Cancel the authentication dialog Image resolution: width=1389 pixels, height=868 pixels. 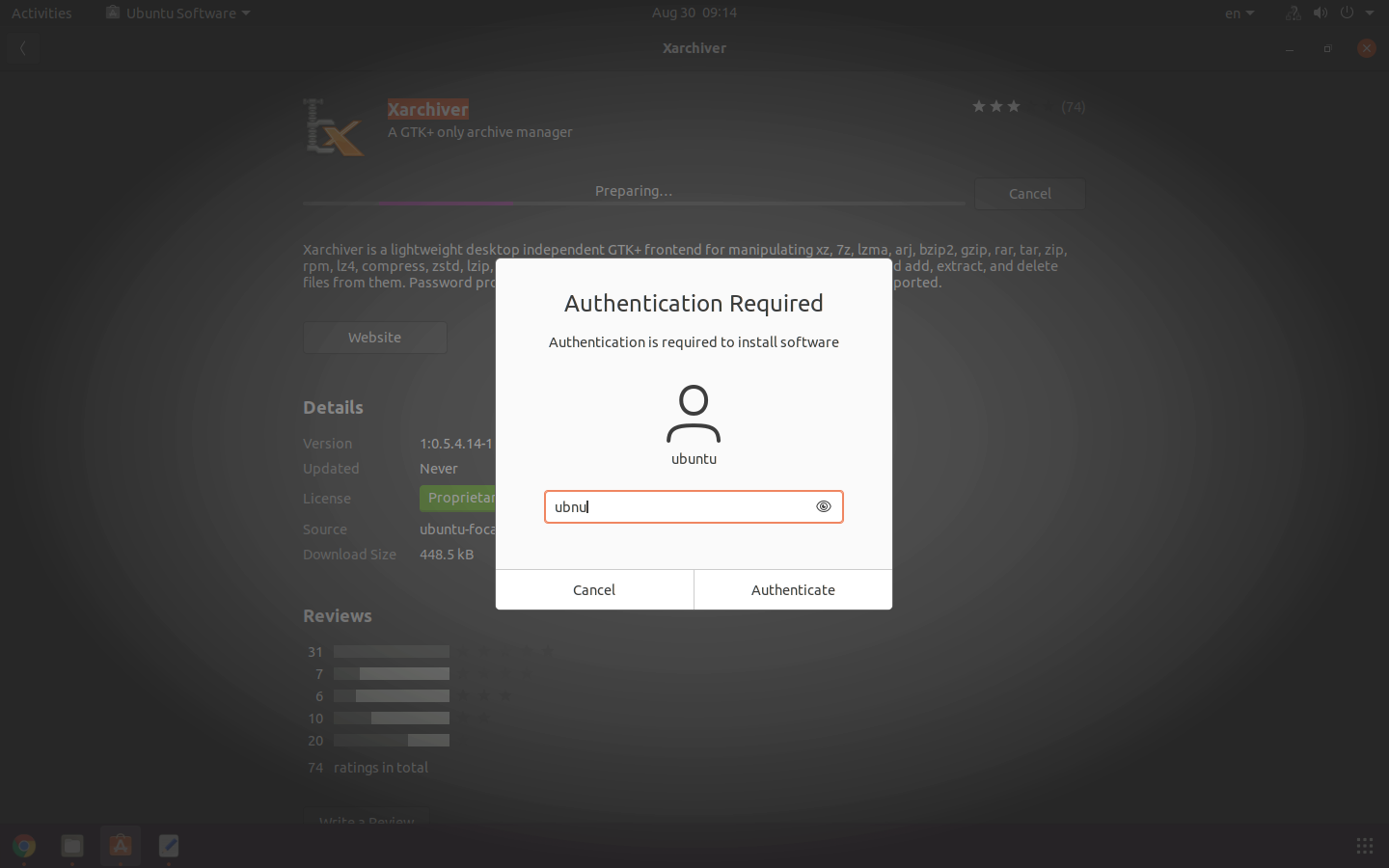point(594,589)
